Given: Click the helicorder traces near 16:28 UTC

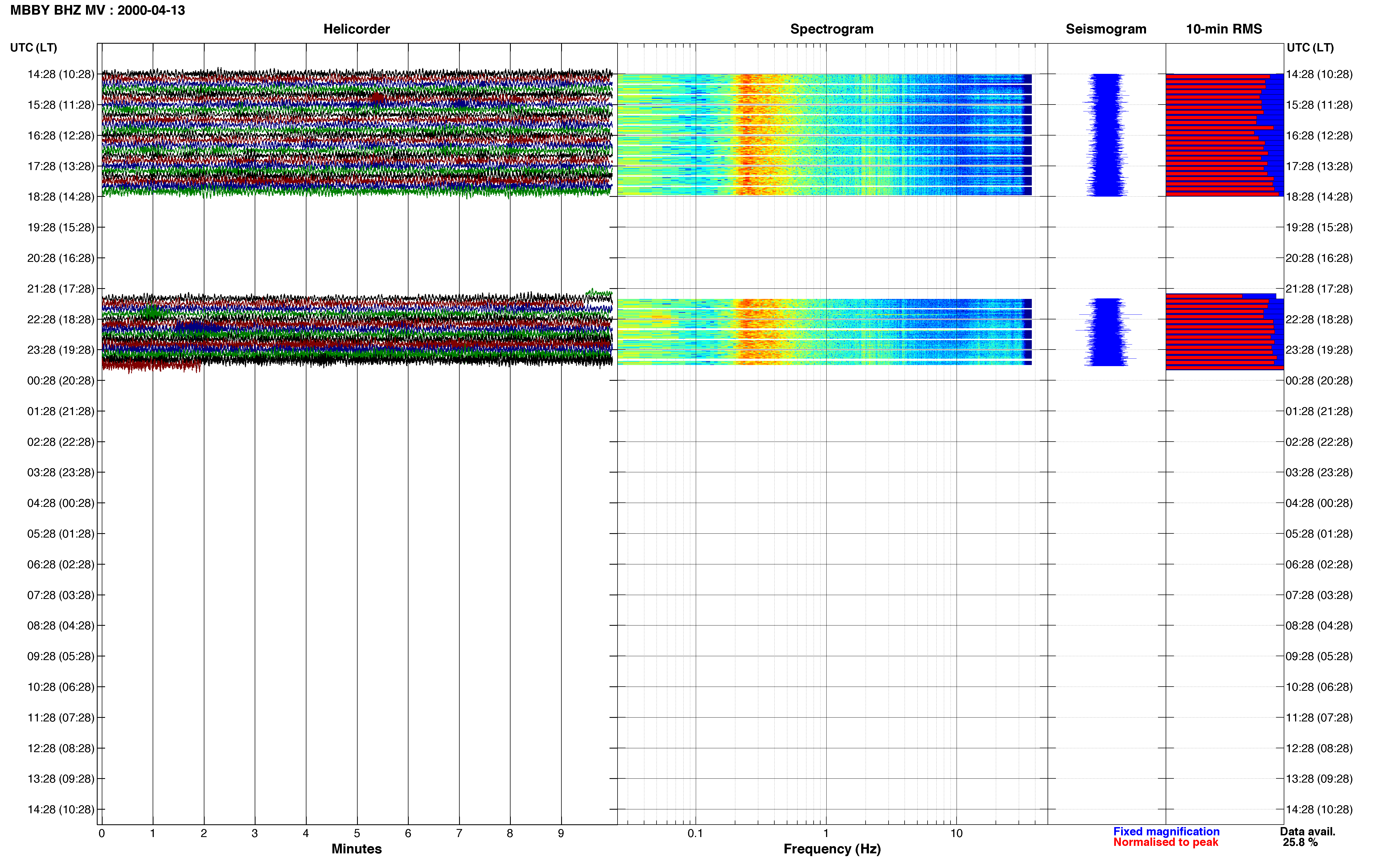Looking at the screenshot, I should [x=356, y=135].
